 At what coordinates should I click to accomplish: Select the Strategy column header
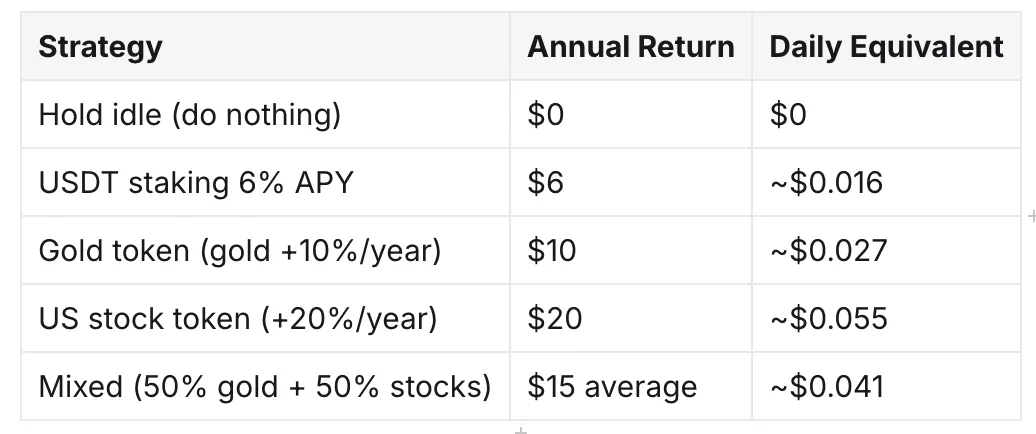pos(265,46)
